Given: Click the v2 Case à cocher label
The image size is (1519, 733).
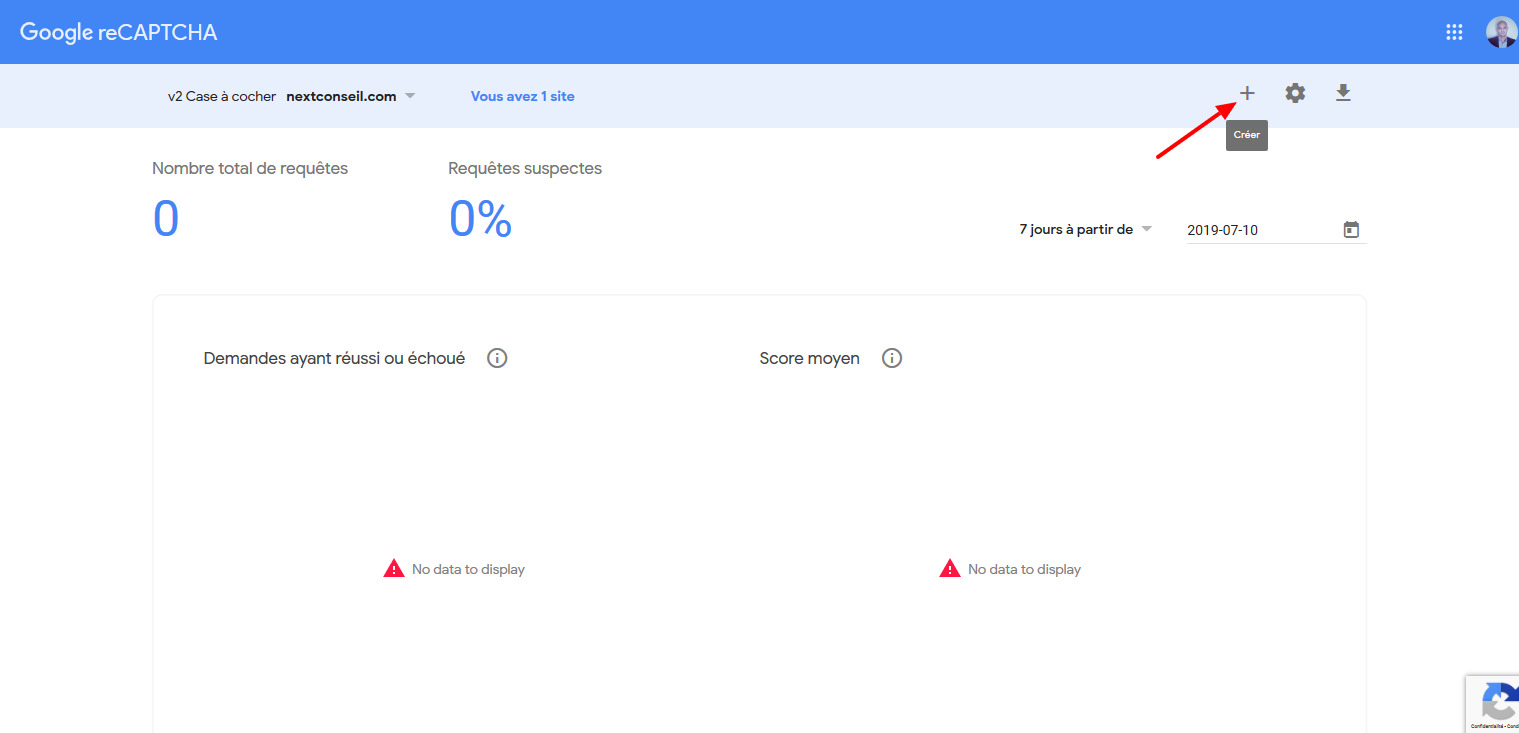Looking at the screenshot, I should (222, 97).
